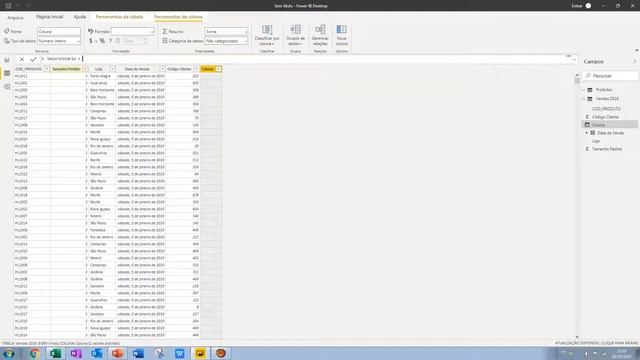This screenshot has height=360, width=640.
Task: Collapse the Vendas 2019 table
Action: point(584,99)
